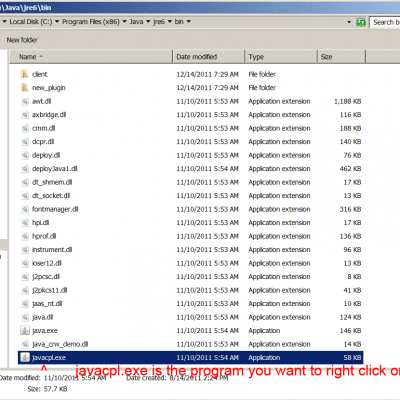The image size is (400, 400).
Task: Click the New folder toolbar button
Action: [22, 40]
